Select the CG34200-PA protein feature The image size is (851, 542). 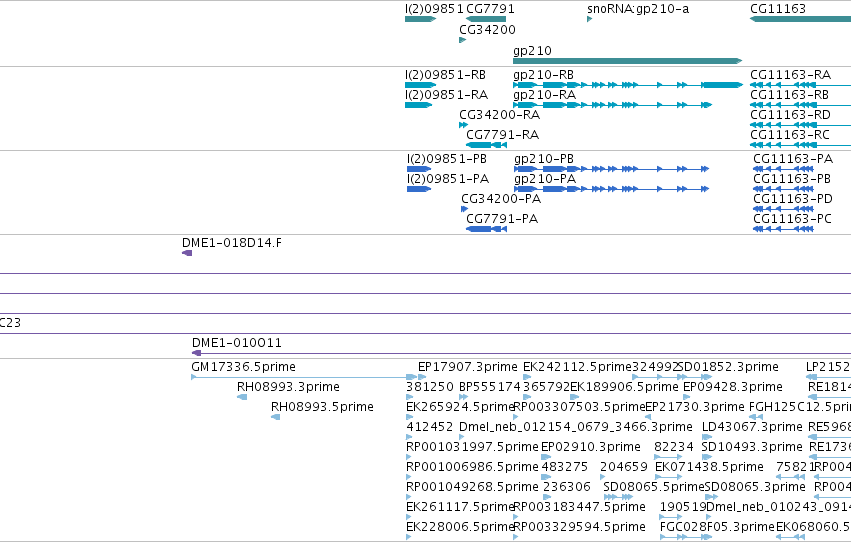464,209
